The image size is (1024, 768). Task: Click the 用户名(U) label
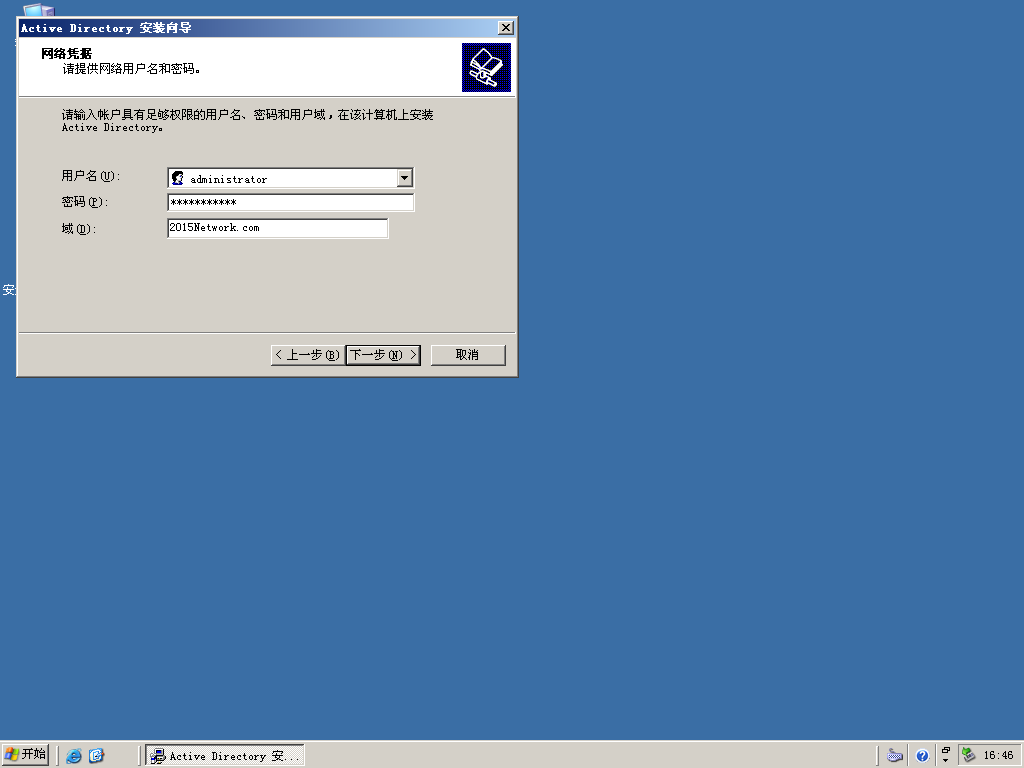[x=91, y=176]
